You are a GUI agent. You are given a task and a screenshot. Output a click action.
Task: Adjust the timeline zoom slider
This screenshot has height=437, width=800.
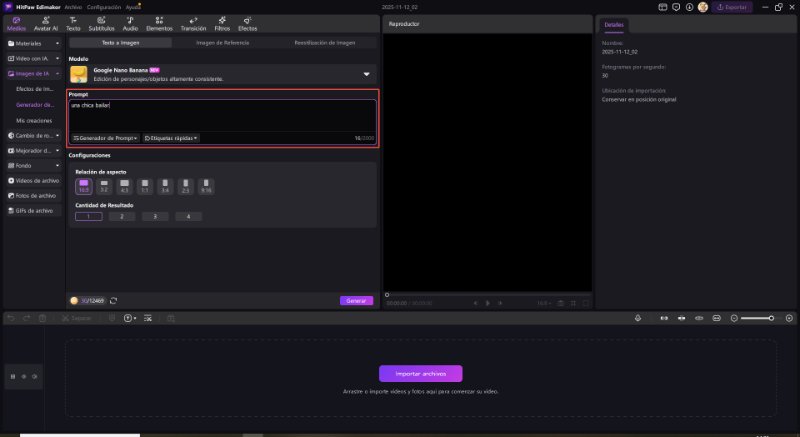point(771,318)
